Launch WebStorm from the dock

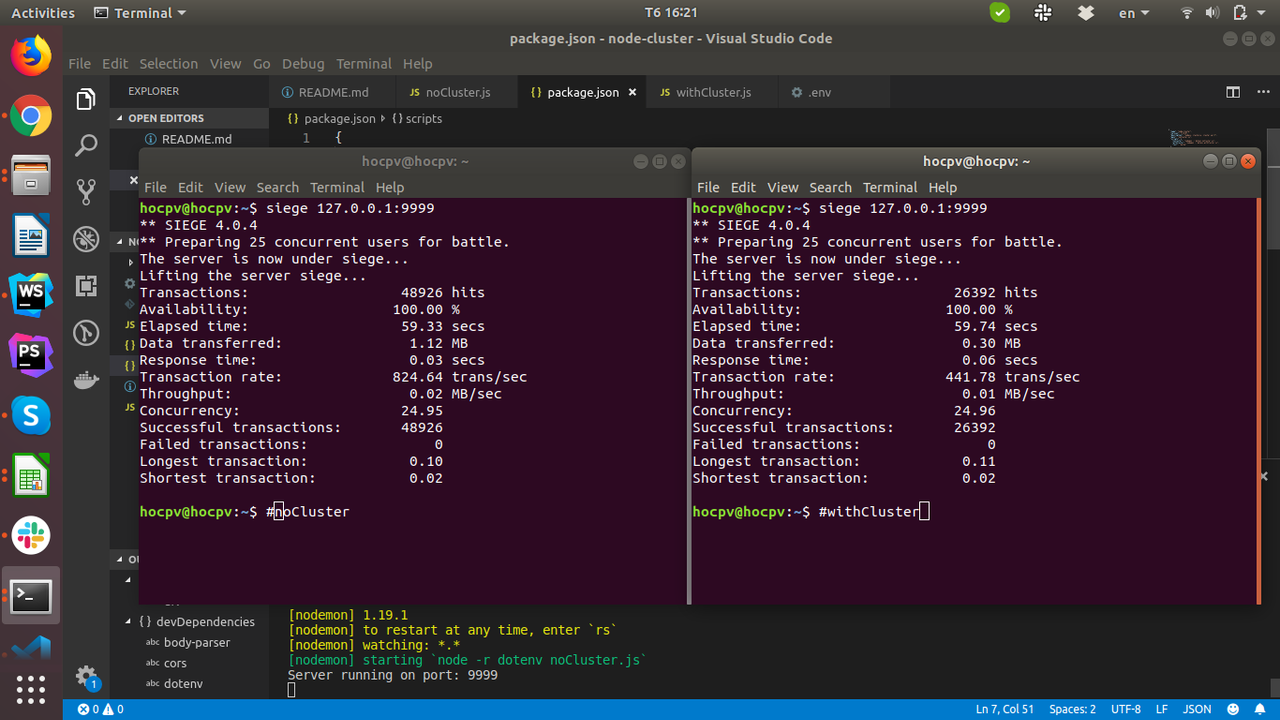31,295
